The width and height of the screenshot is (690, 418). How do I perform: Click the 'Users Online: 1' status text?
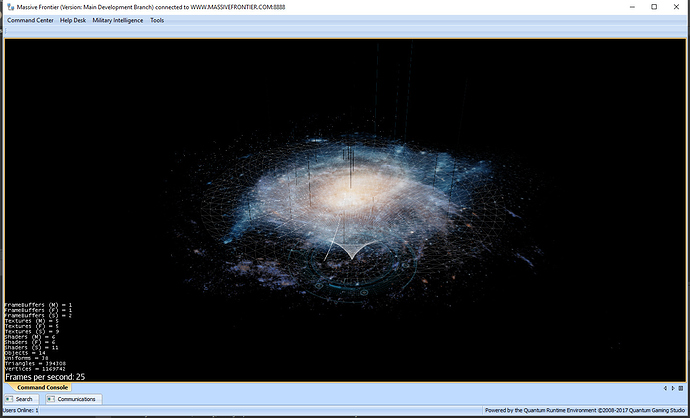pyautogui.click(x=20, y=410)
